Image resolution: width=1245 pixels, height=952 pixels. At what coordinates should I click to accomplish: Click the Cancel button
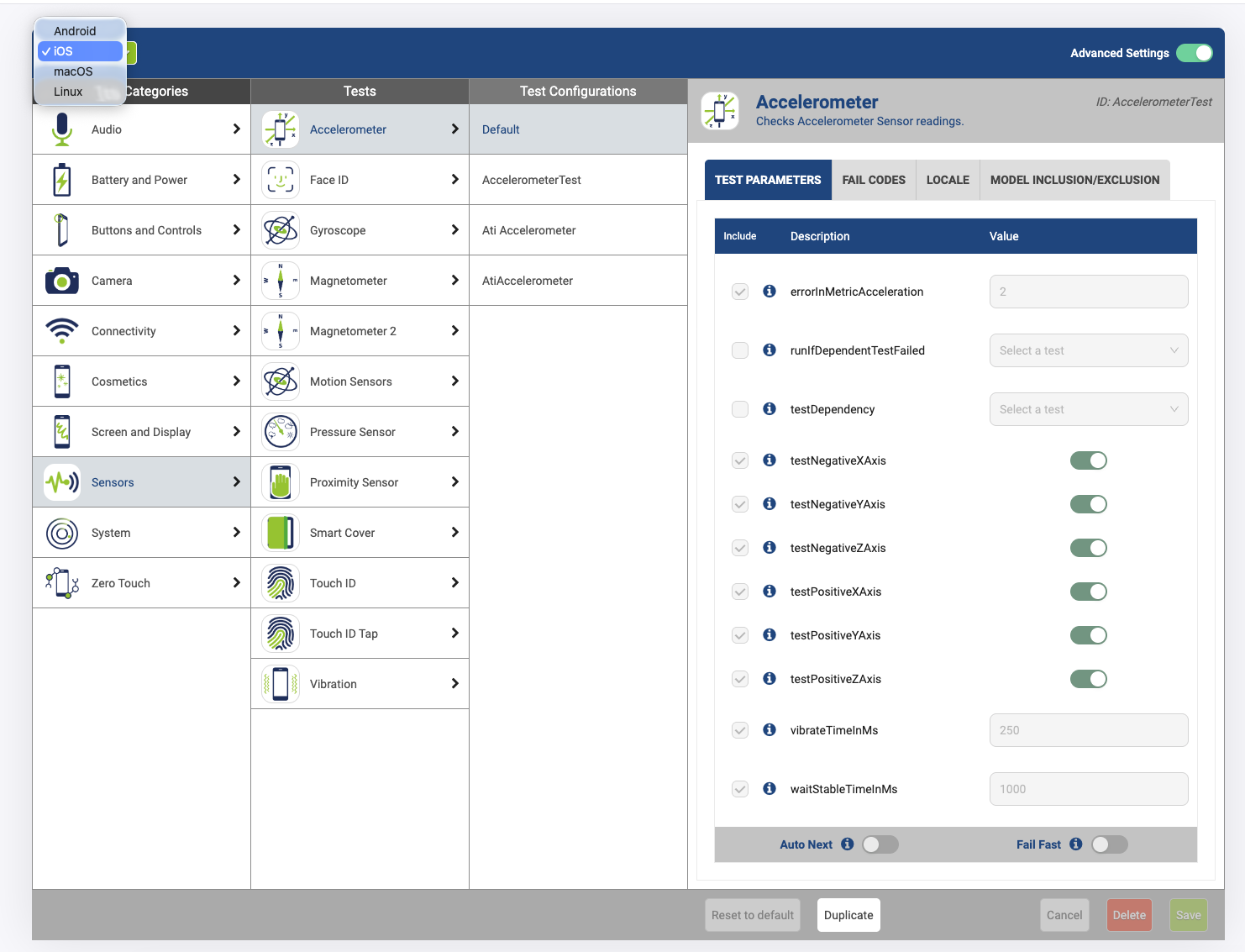pos(1064,915)
